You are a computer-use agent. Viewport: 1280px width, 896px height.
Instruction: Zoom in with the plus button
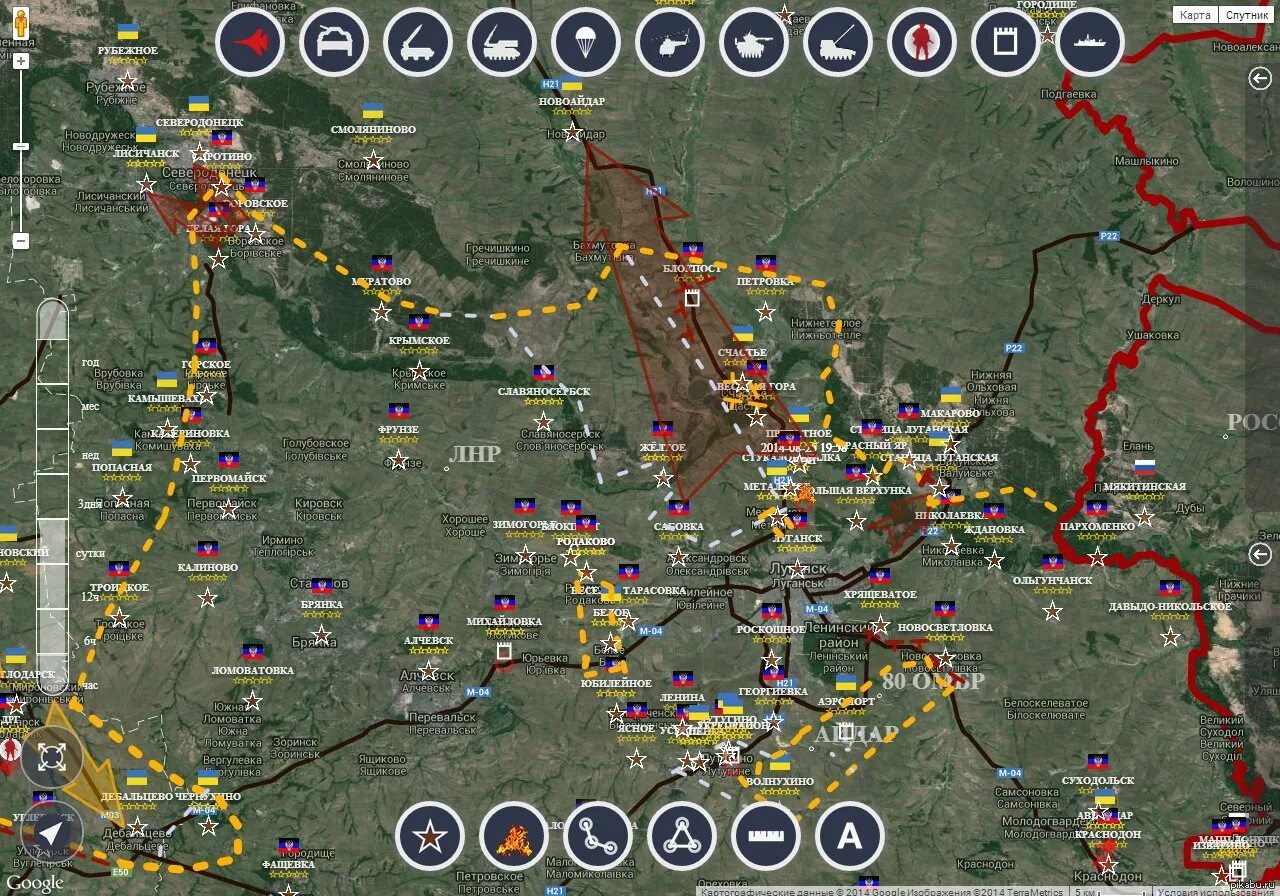click(x=20, y=61)
